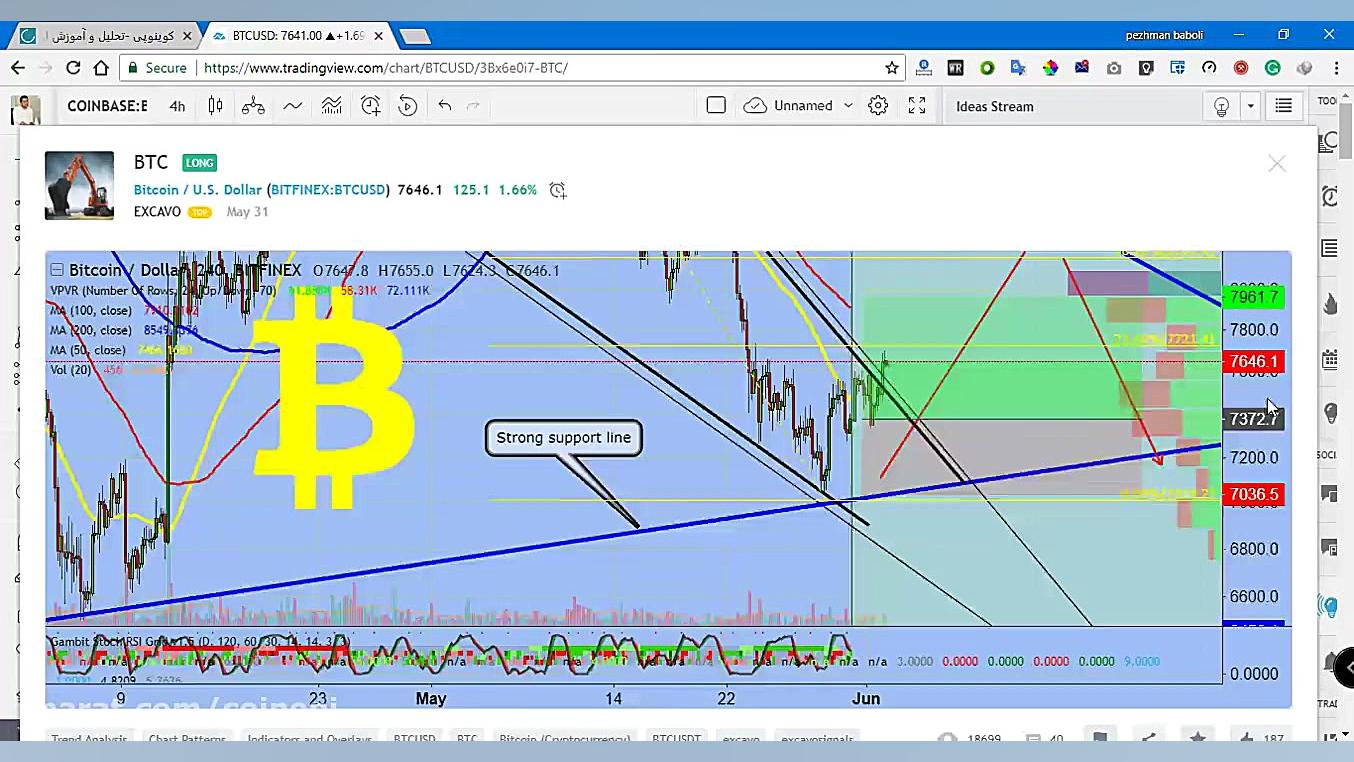Click the camera extension icon

(x=1114, y=68)
